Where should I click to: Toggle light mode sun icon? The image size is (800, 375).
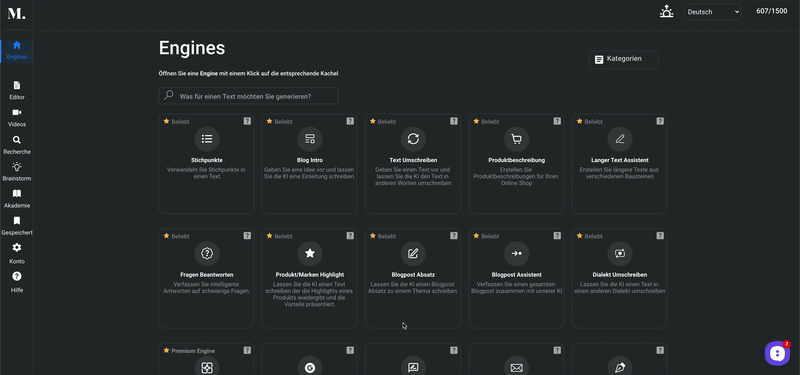click(x=666, y=11)
